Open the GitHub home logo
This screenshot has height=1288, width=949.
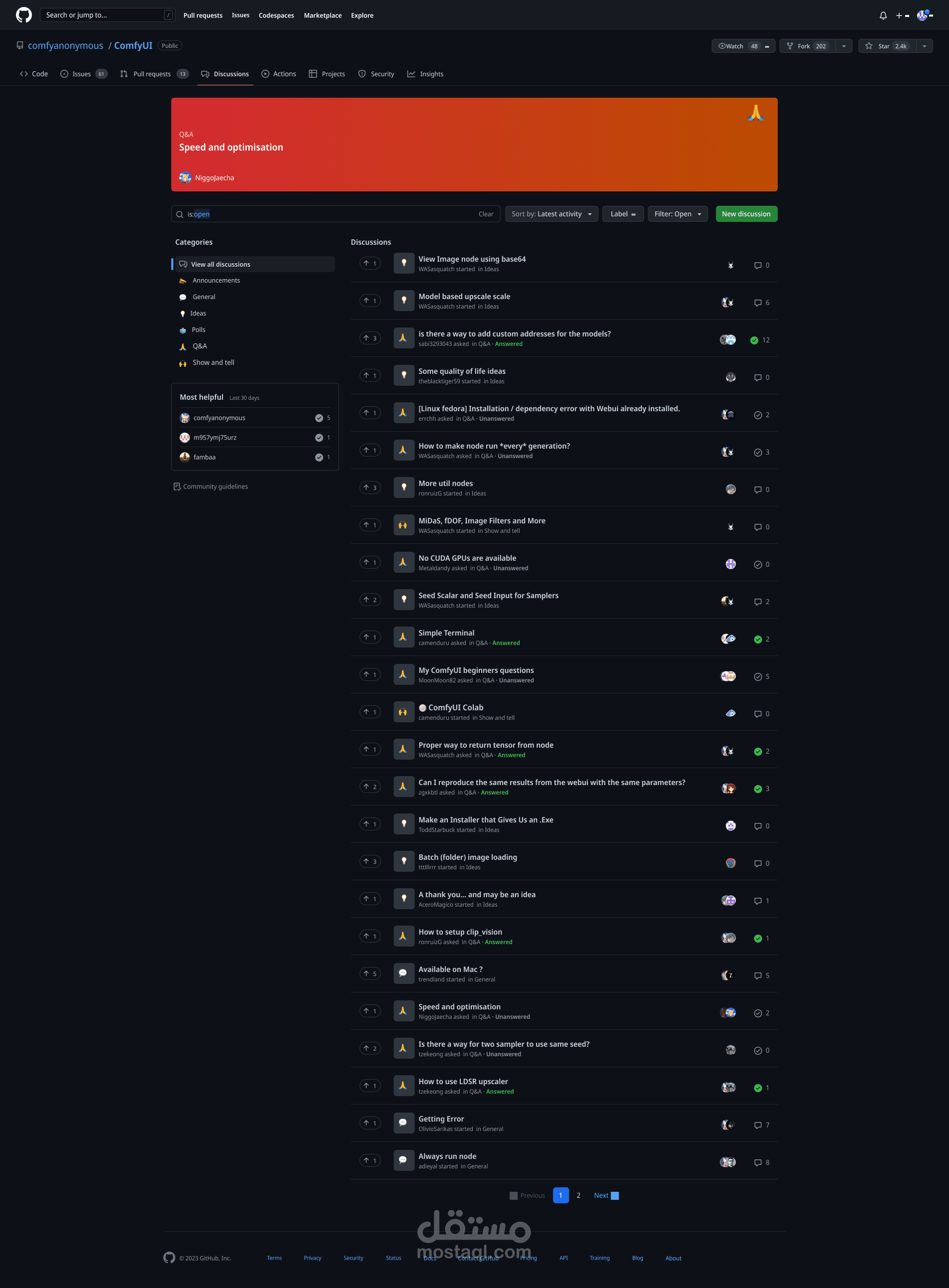coord(23,15)
